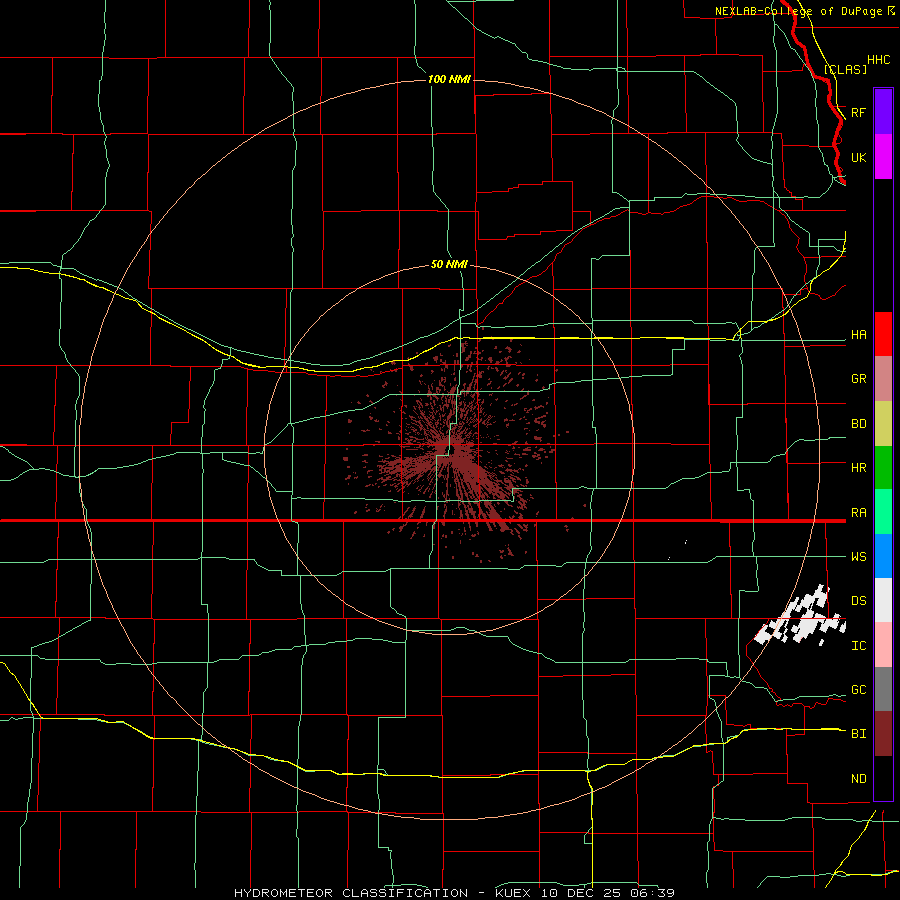
Task: Click the BD legend label
Action: 859,424
